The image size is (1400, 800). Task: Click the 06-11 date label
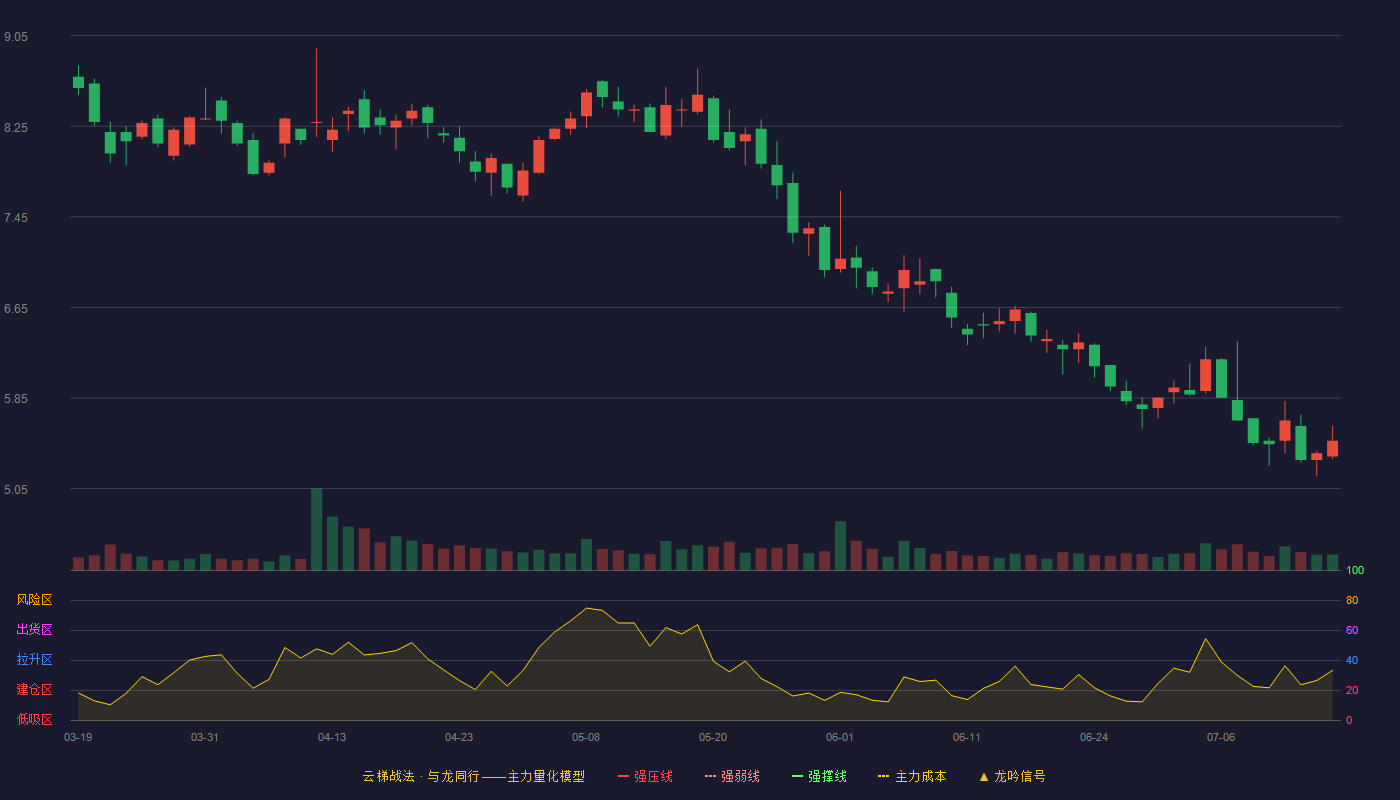pyautogui.click(x=967, y=737)
